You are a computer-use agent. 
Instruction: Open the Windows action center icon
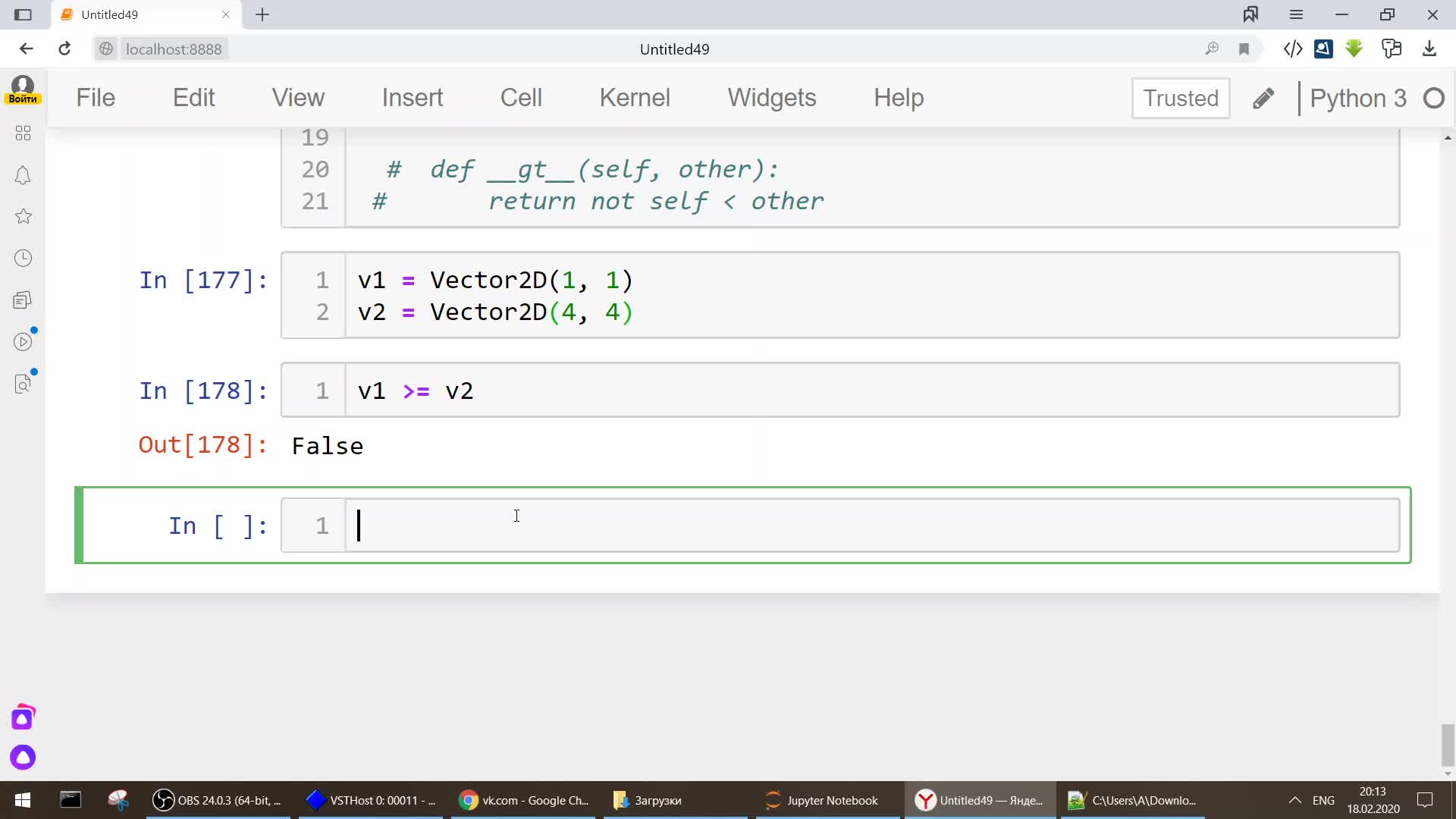point(1425,800)
